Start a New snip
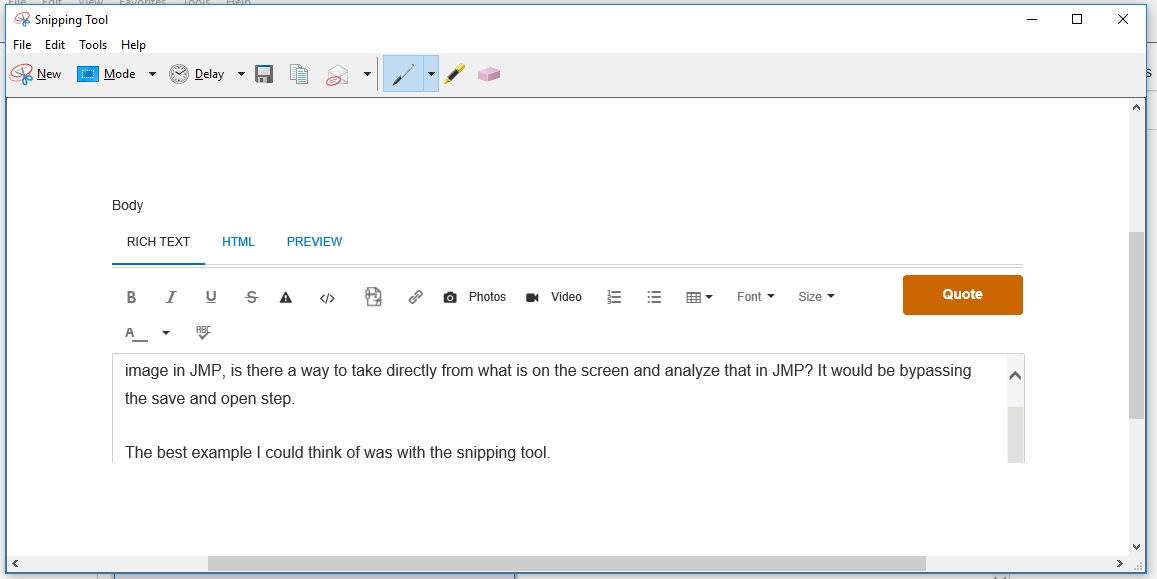Viewport: 1157px width, 579px height. pos(35,73)
